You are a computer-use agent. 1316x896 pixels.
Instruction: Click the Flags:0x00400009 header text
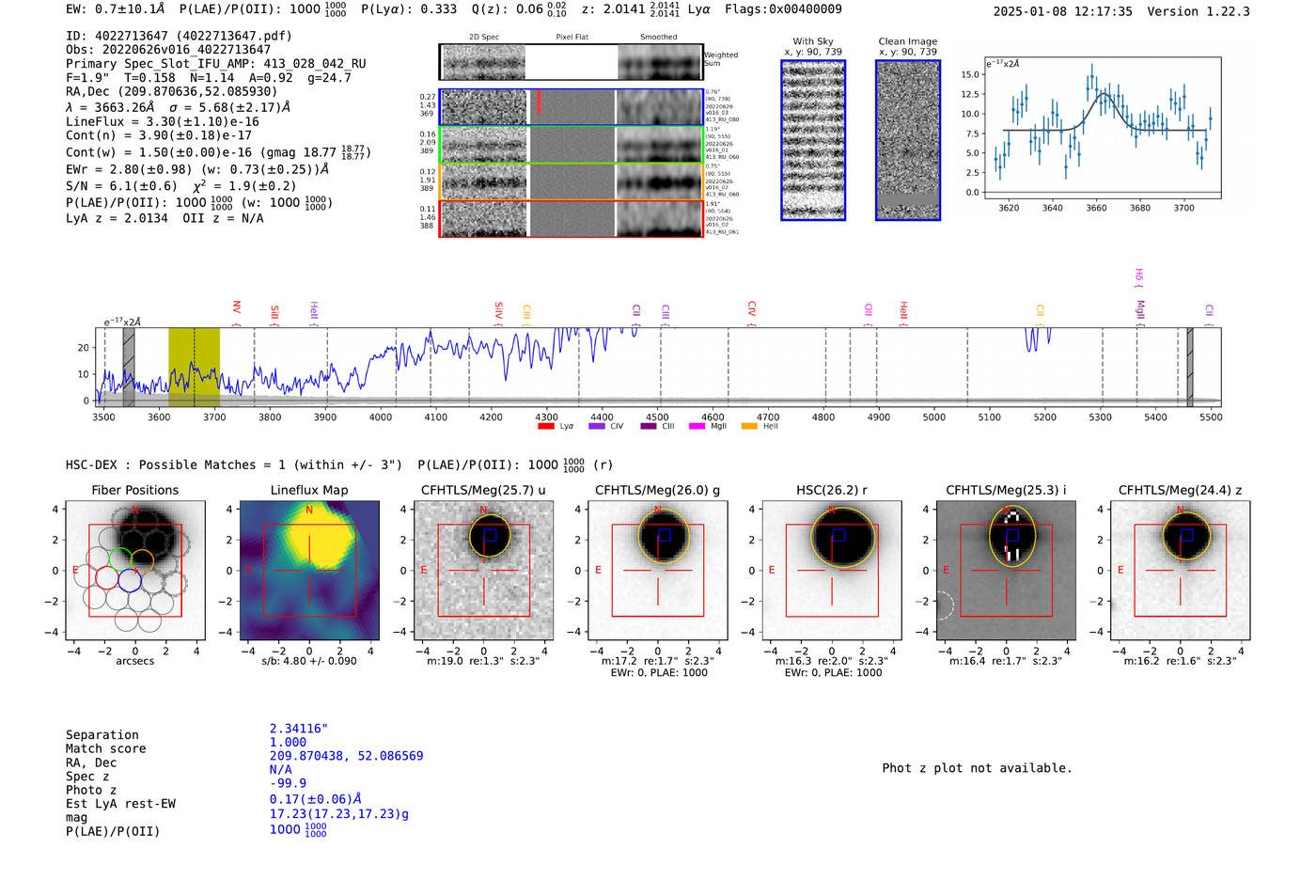(x=783, y=9)
